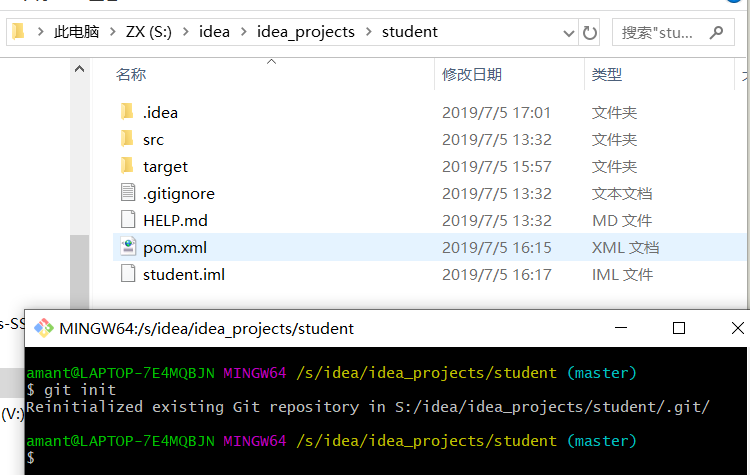The width and height of the screenshot is (750, 475).
Task: Select the HELP.md file icon
Action: coord(126,220)
